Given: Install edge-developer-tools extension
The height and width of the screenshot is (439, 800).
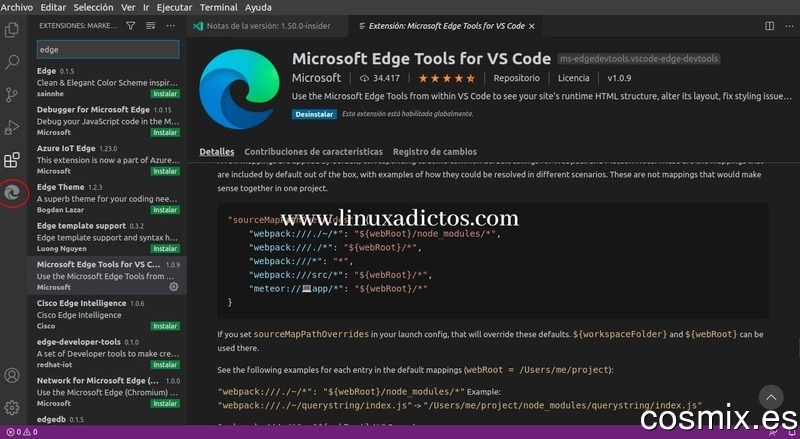Looking at the screenshot, I should pos(165,365).
